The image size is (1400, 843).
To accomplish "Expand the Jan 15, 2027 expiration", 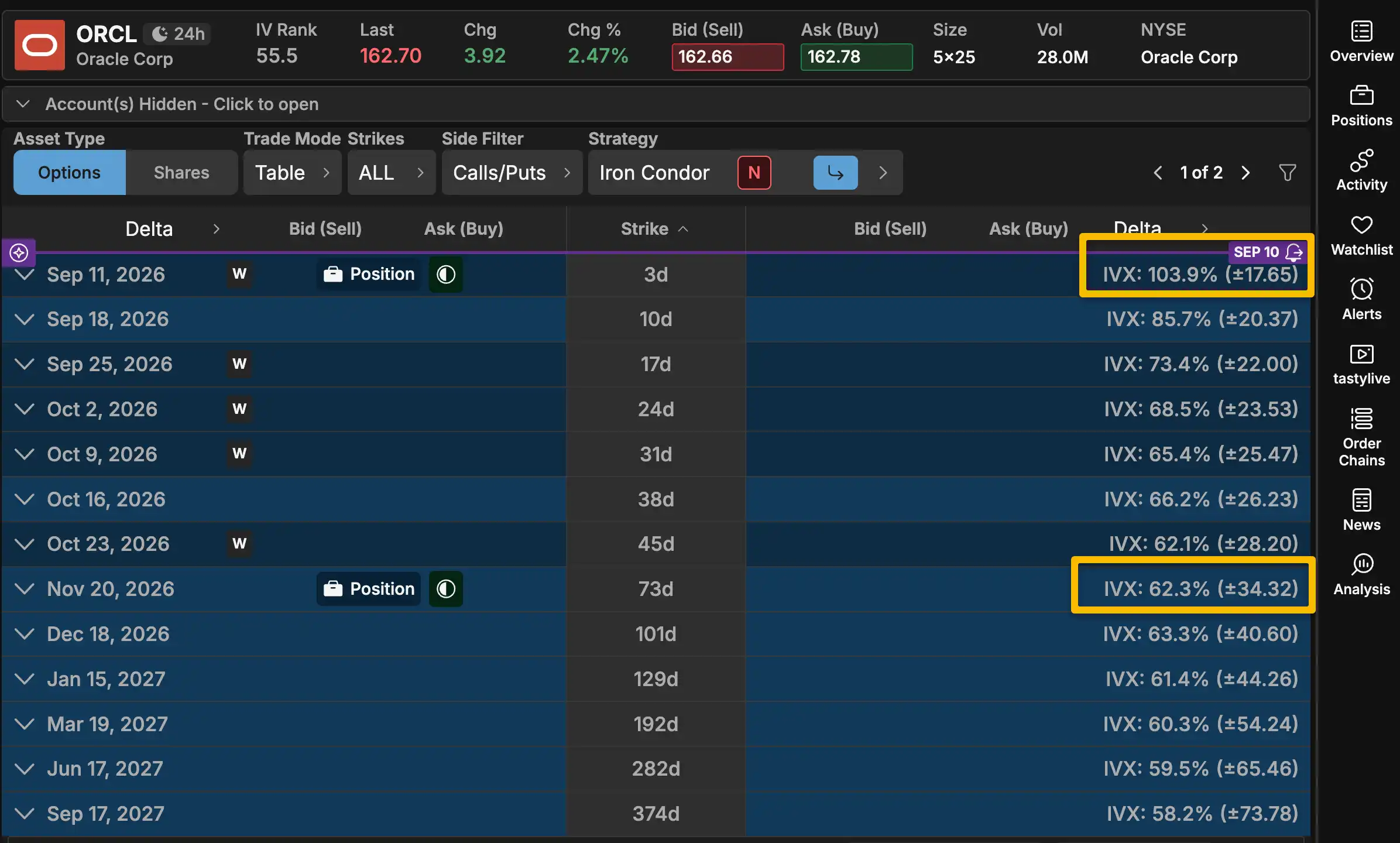I will pos(25,678).
